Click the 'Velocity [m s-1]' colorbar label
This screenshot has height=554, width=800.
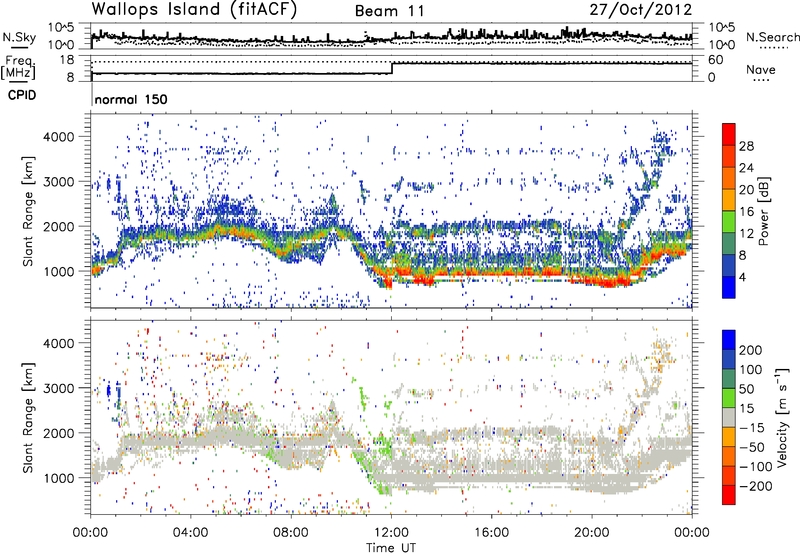783,417
